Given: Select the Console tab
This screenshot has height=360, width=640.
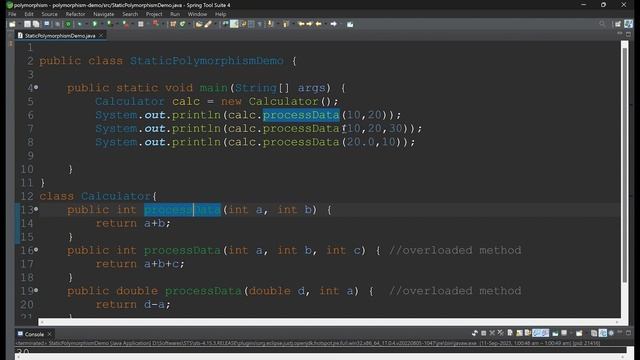Looking at the screenshot, I should [34, 334].
